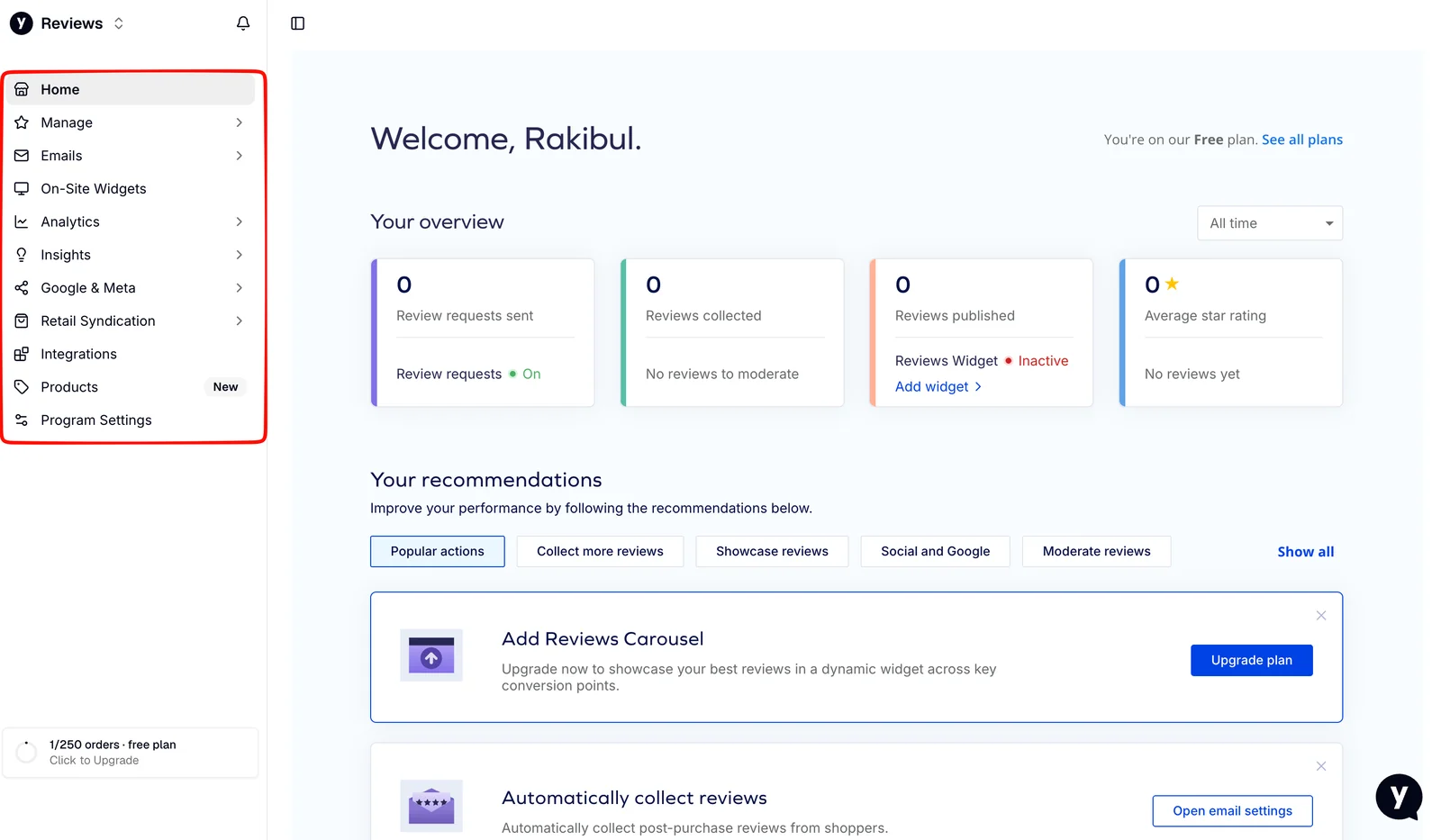The height and width of the screenshot is (840, 1441).
Task: Click the Manage star icon
Action: pos(22,122)
